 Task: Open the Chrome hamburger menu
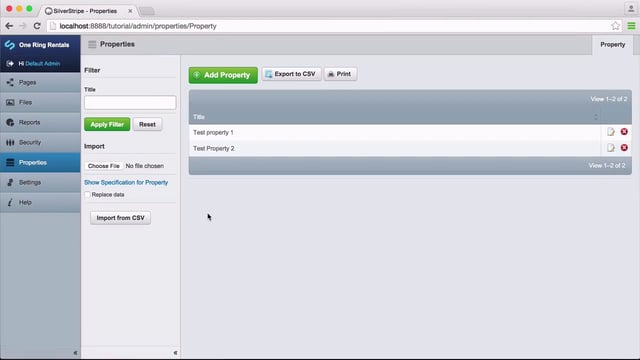(x=631, y=26)
